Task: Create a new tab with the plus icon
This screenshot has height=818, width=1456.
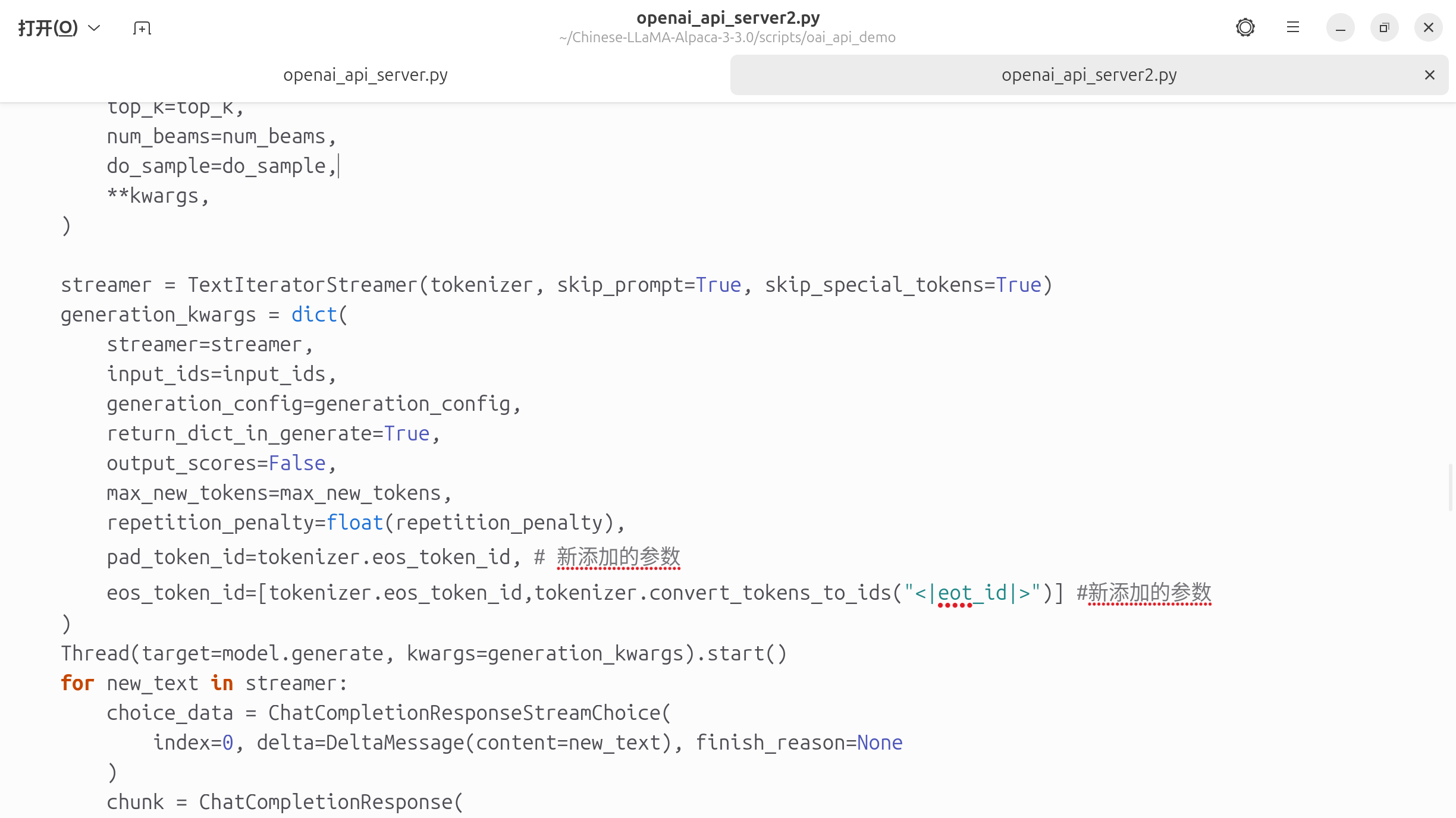Action: point(142,28)
